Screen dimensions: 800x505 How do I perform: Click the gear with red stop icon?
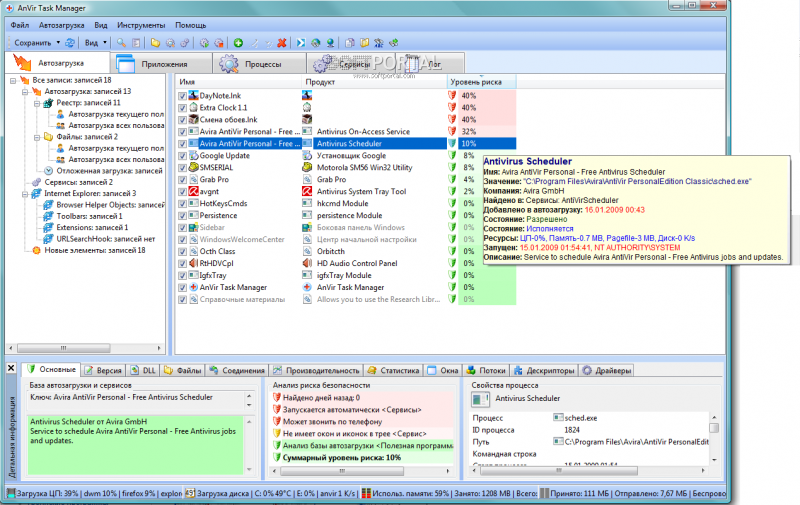(x=219, y=43)
